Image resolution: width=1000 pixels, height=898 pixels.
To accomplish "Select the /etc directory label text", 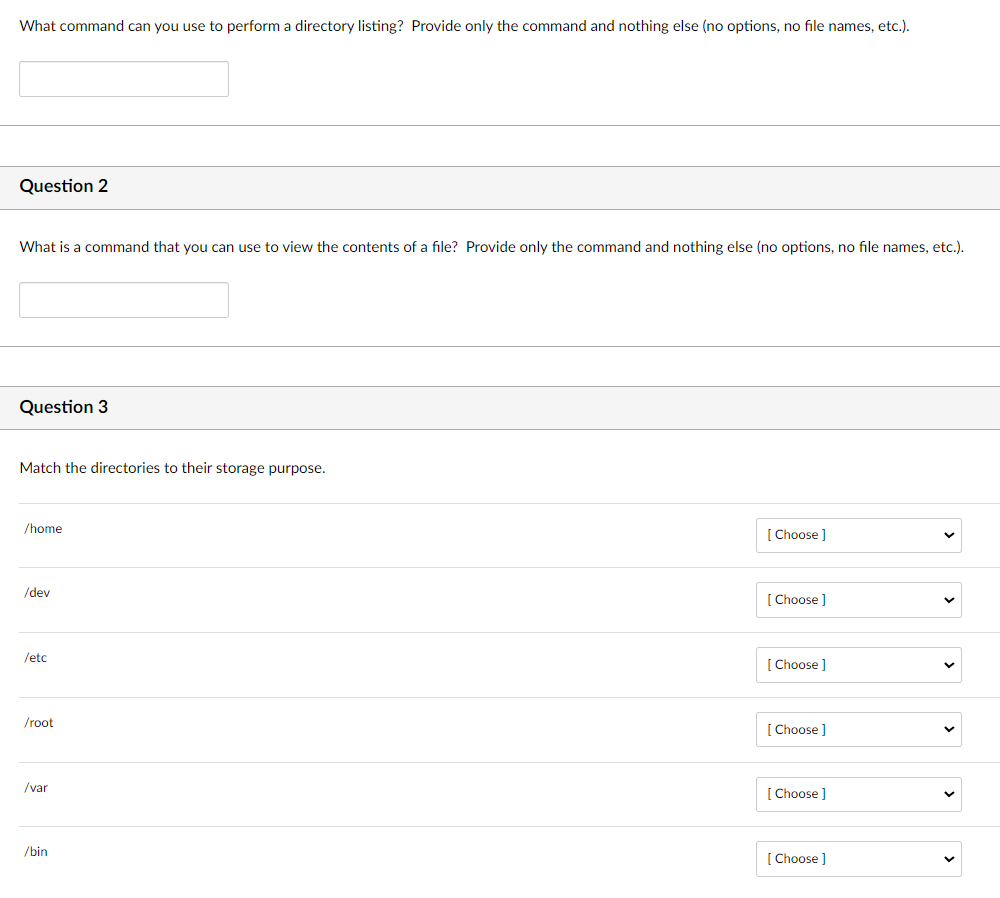I will pos(36,658).
